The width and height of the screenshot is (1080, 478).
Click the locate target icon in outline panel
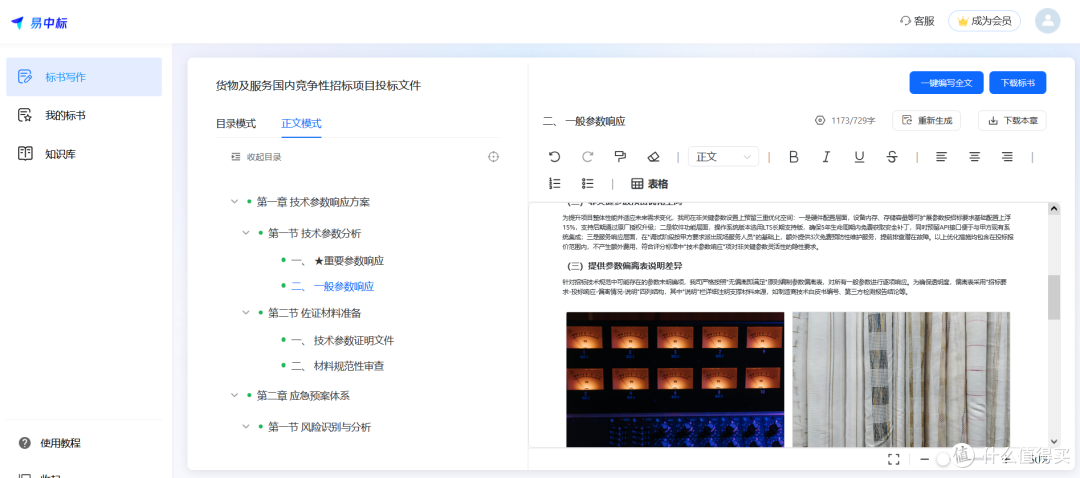click(493, 157)
